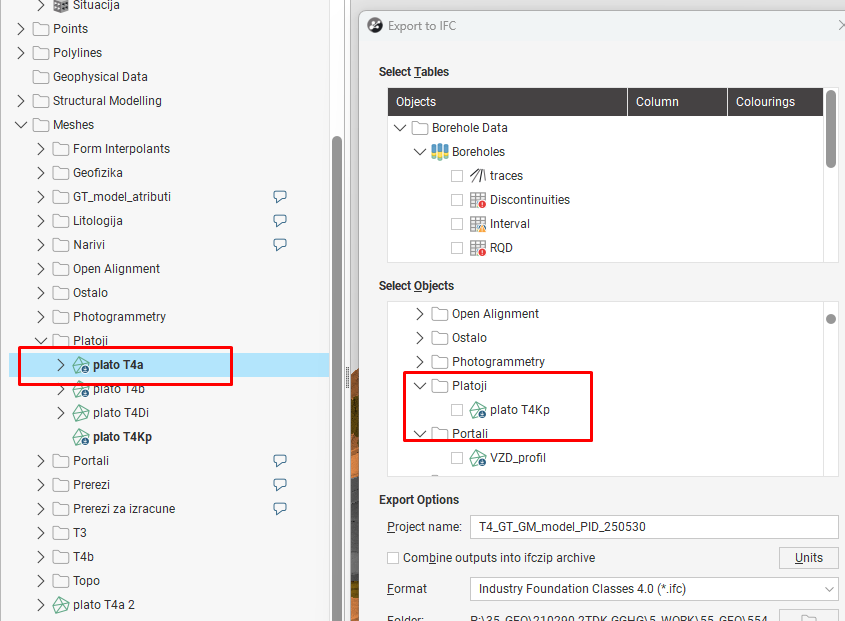Open comment on Prerezi folder
This screenshot has height=621, width=845.
pyautogui.click(x=280, y=485)
